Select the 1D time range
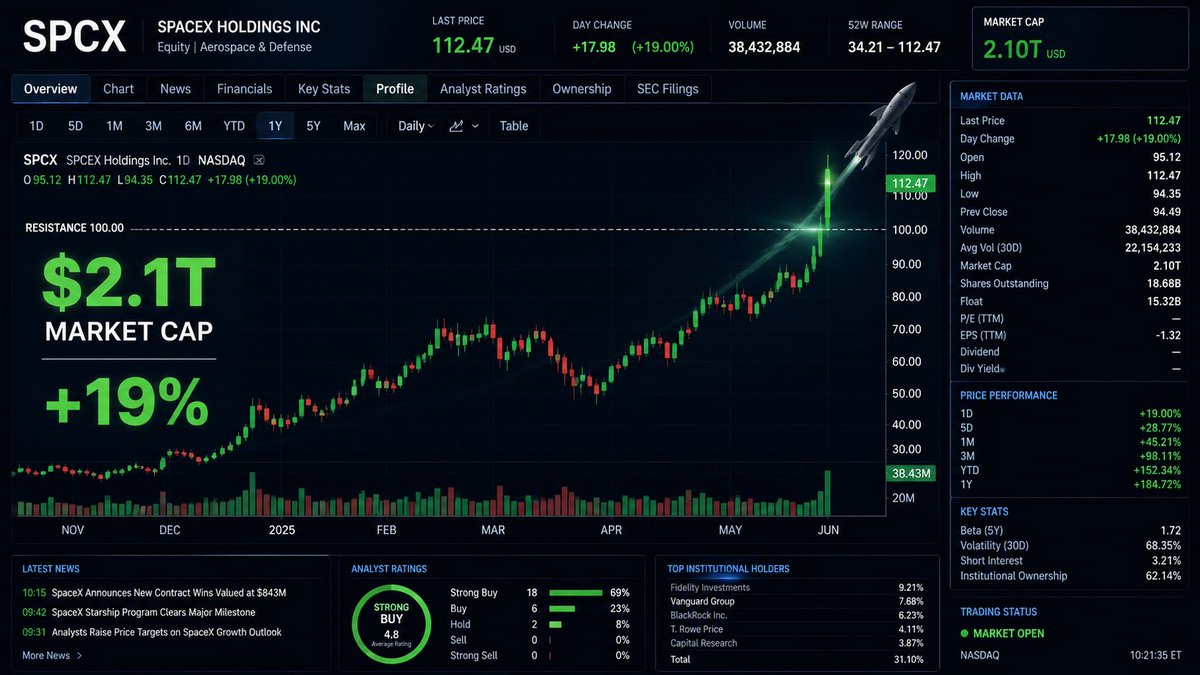 click(x=36, y=126)
